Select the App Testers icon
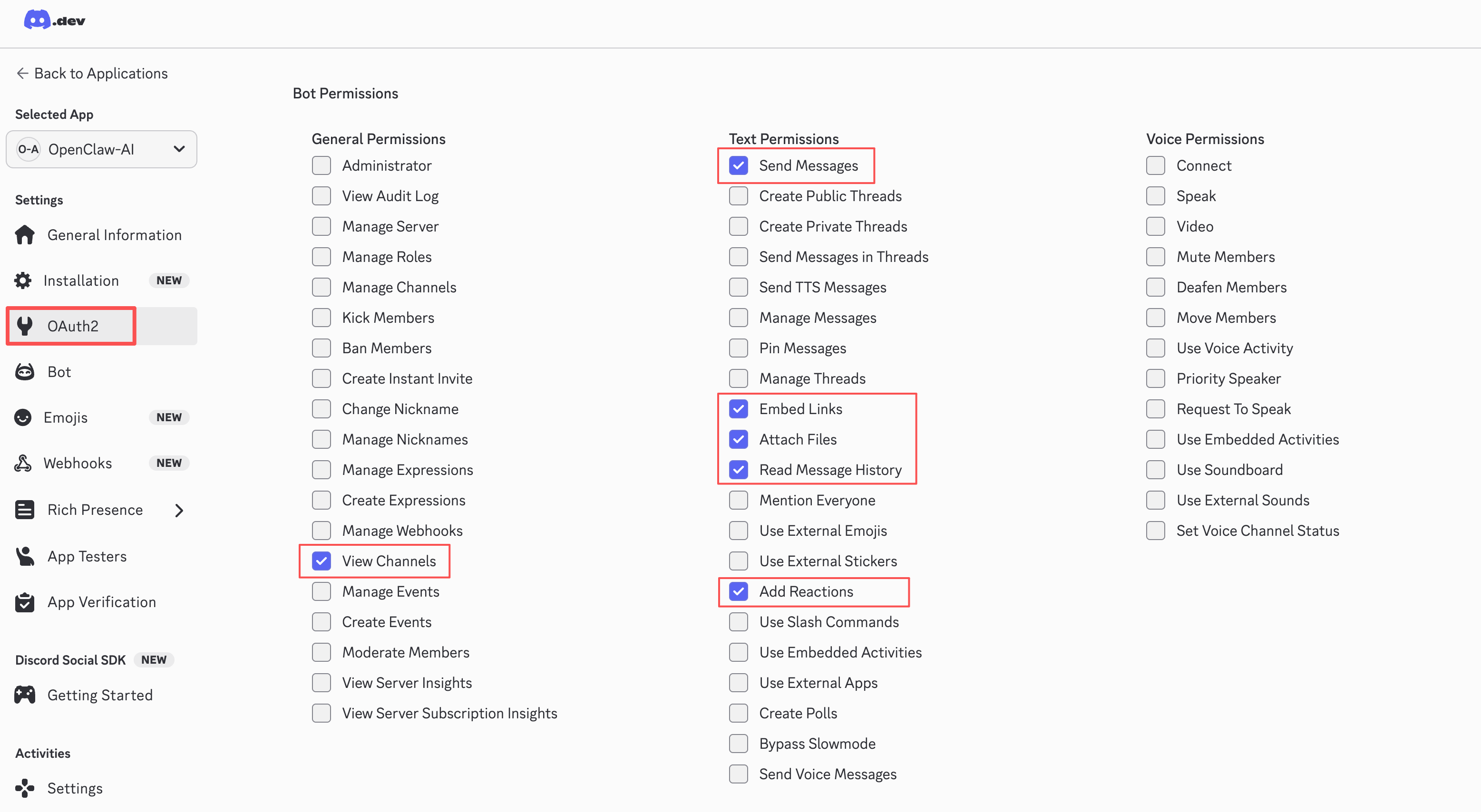Screen dimensions: 1481x812 click(24, 556)
